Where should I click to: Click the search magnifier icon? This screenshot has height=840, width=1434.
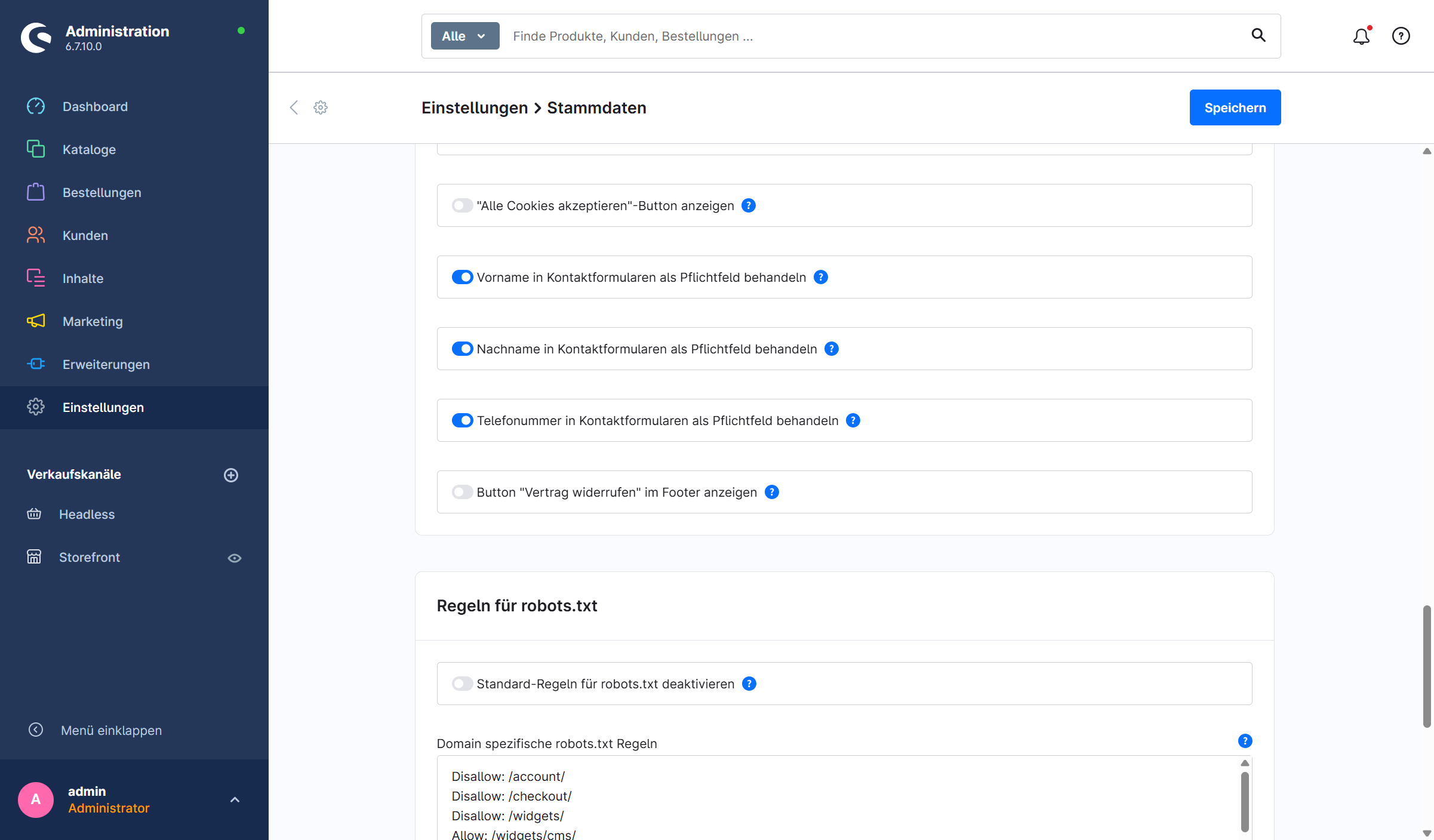pos(1258,36)
